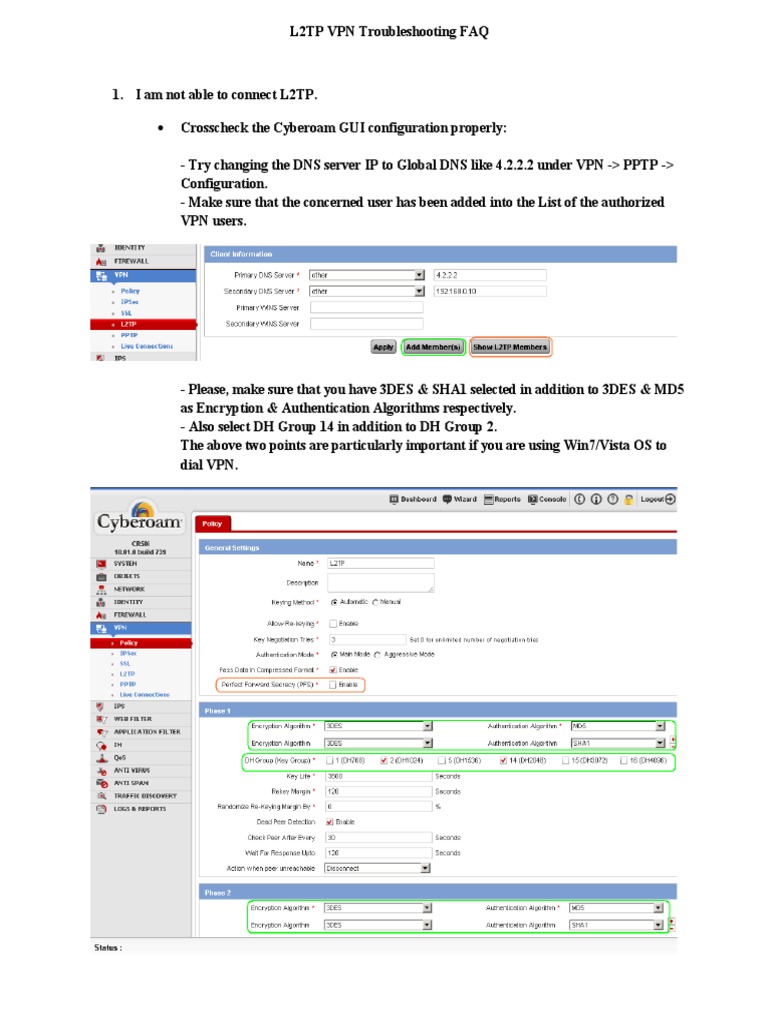Open Phase 2 starred Encryption Algorithm dropdown
The height and width of the screenshot is (1024, 768).
tap(378, 908)
